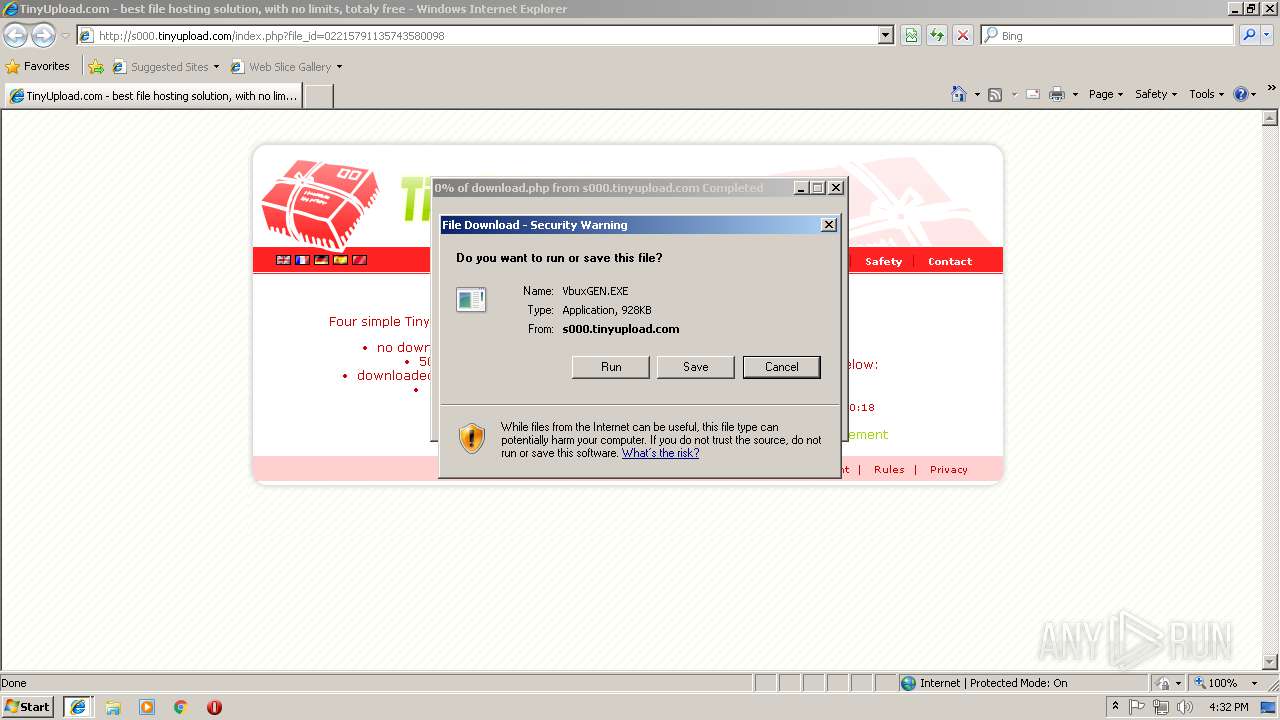The width and height of the screenshot is (1280, 720).
Task: Select the TinyUpload.com browser tab
Action: 153,96
